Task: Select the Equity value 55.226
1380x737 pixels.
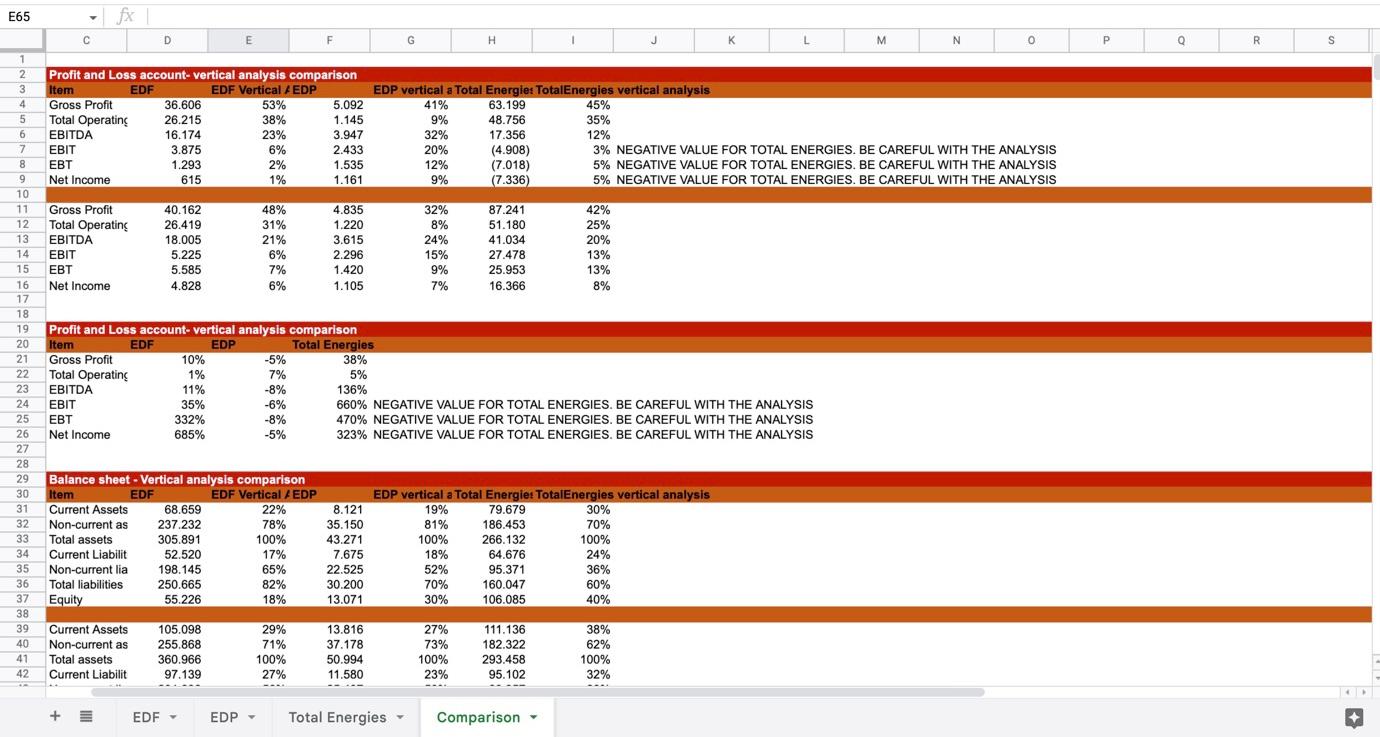Action: (x=167, y=600)
